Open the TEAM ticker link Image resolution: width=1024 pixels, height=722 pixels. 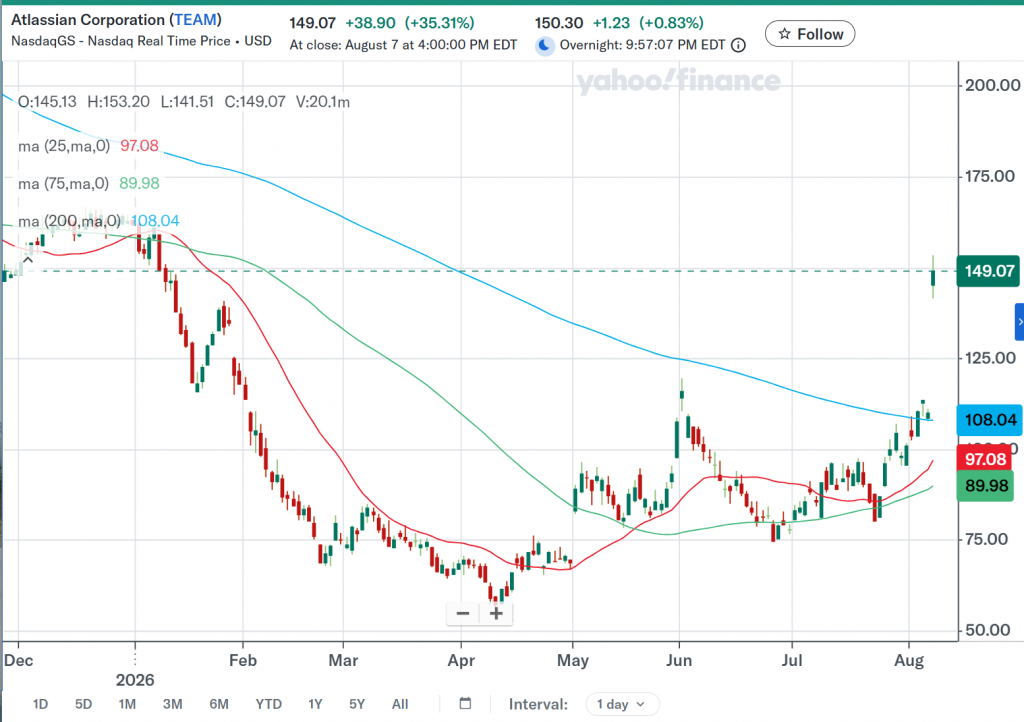195,20
